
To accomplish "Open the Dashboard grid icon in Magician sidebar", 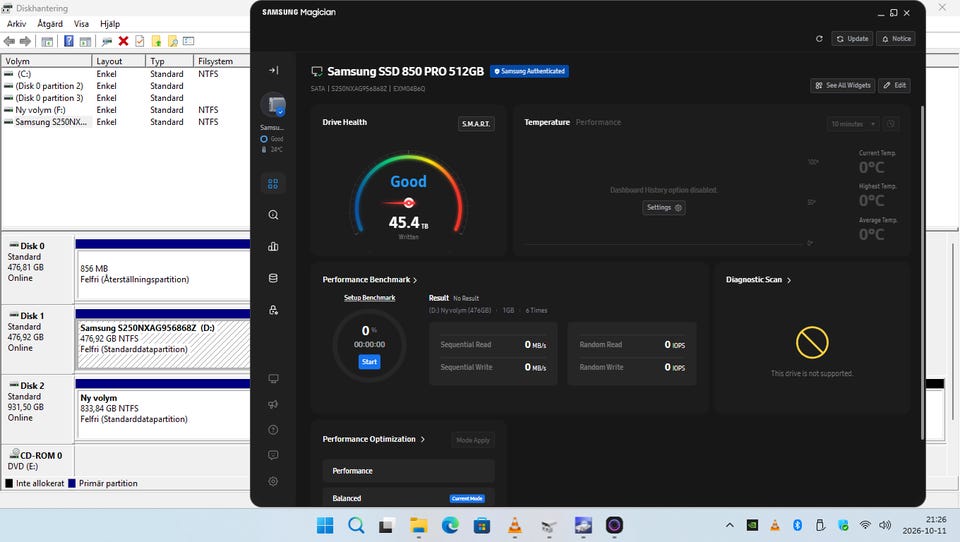I will [273, 184].
